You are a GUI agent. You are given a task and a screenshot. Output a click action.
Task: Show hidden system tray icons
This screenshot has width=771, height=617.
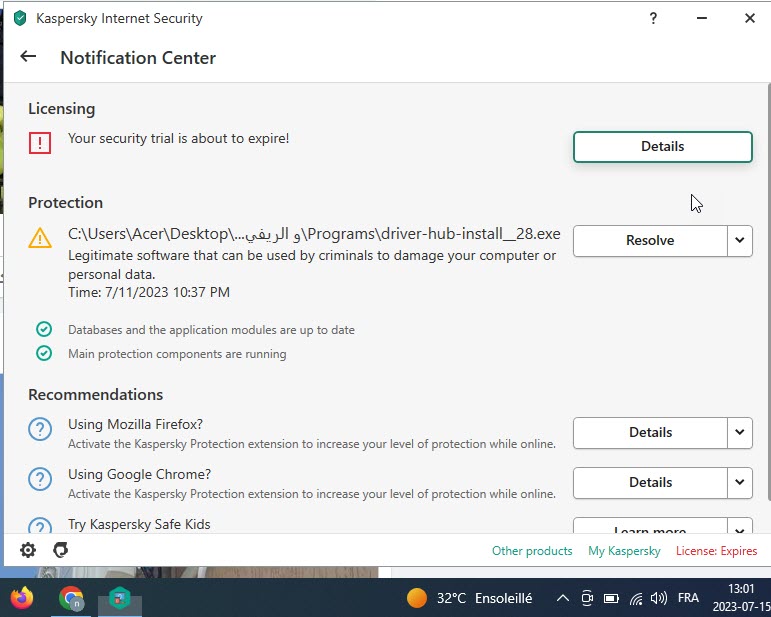point(563,598)
